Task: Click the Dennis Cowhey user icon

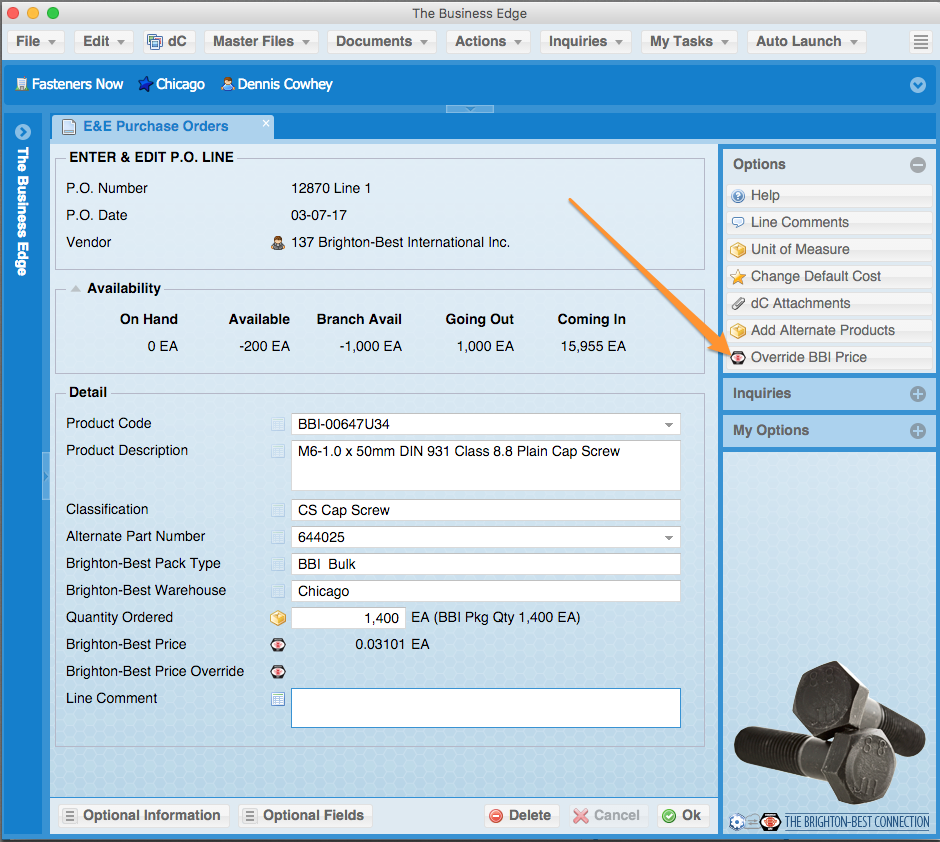Action: [227, 84]
